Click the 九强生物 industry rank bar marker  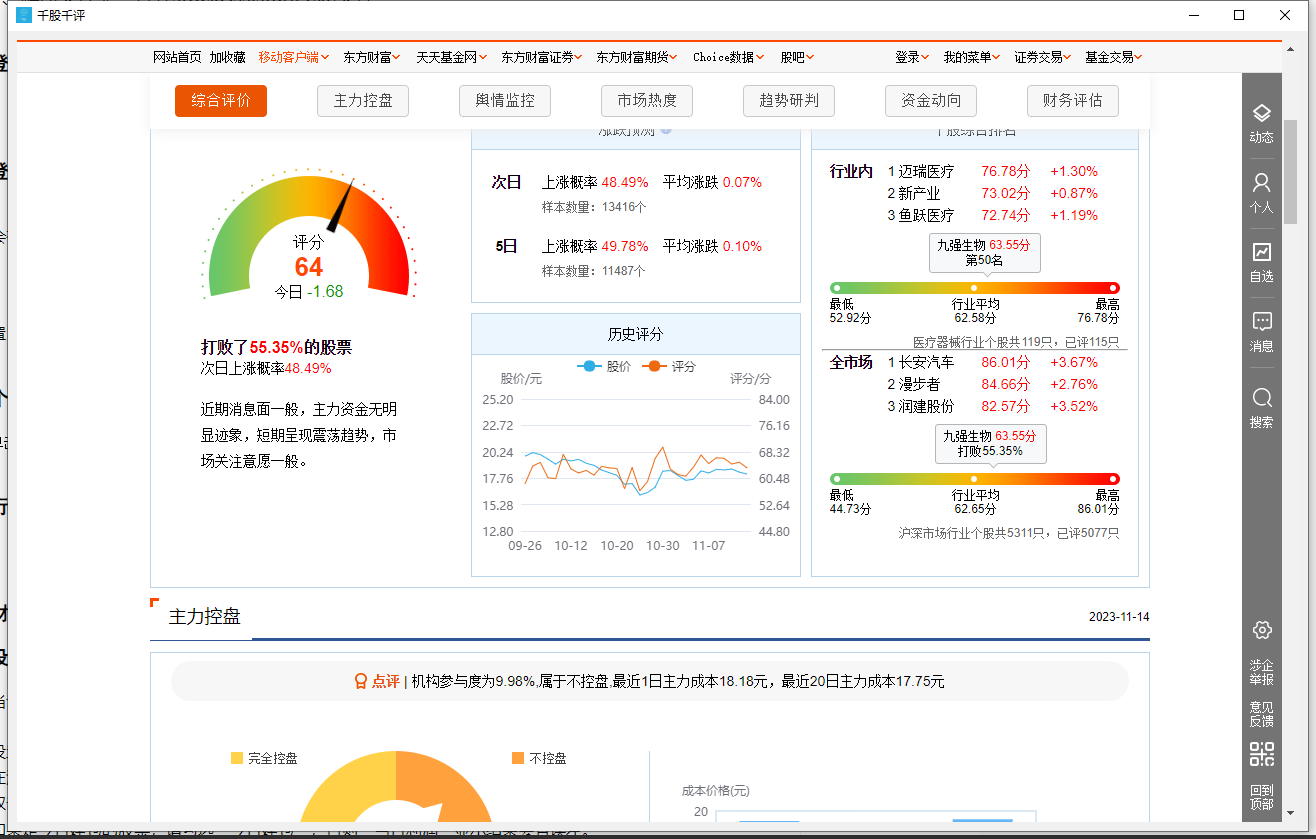pos(974,288)
